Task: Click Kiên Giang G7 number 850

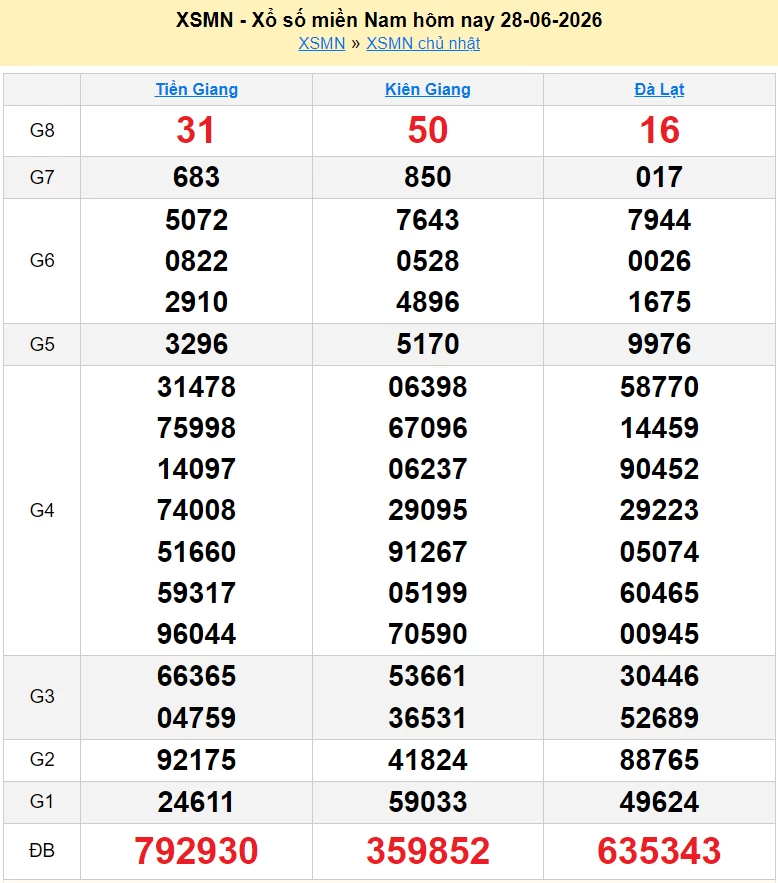Action: coord(428,177)
